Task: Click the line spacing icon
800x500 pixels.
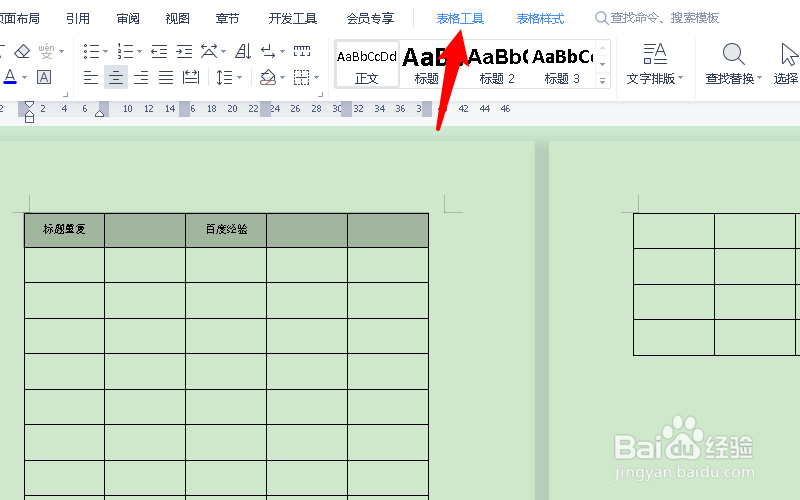Action: point(224,78)
